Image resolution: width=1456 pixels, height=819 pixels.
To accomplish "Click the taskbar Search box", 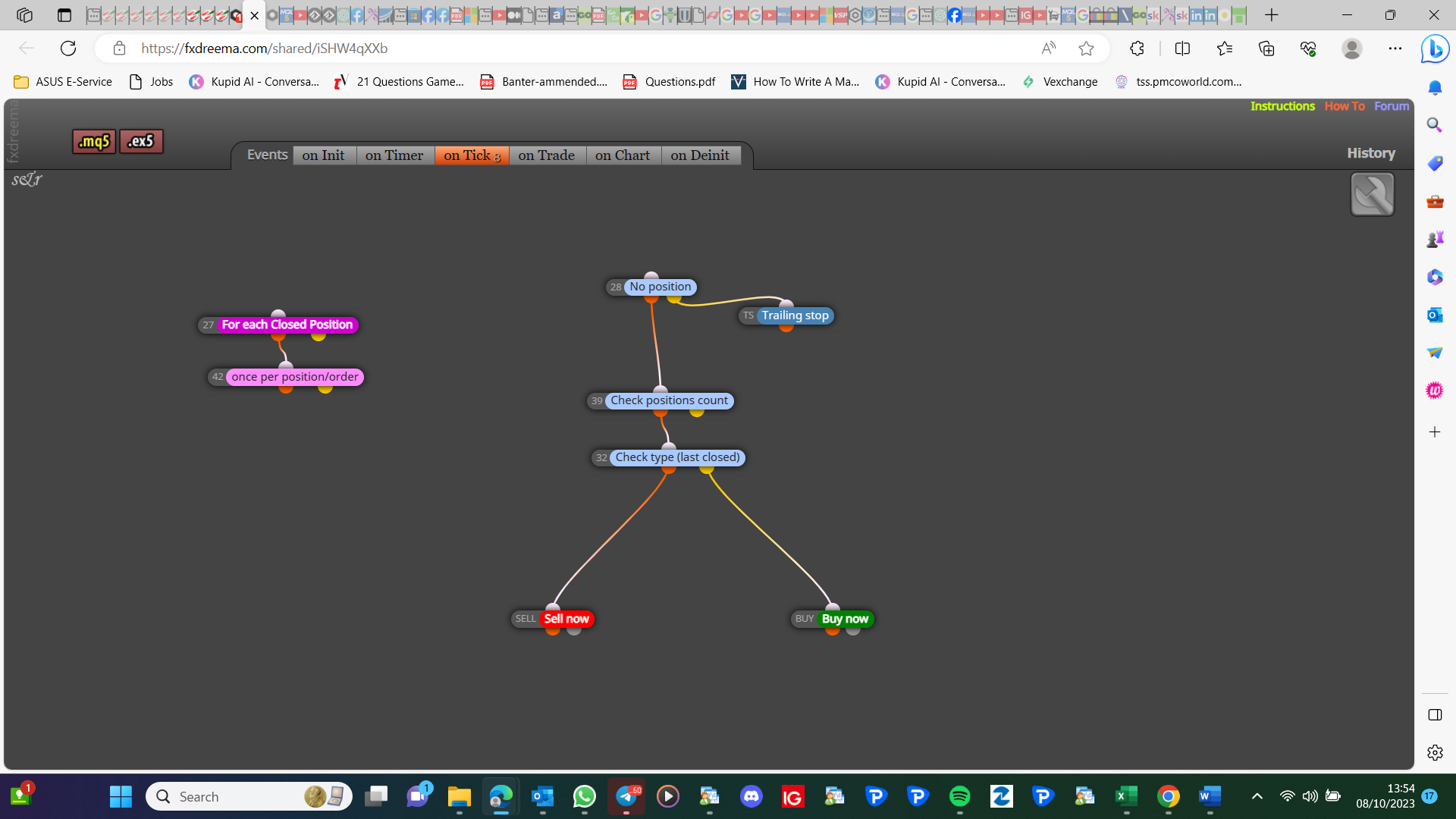I will 249,796.
